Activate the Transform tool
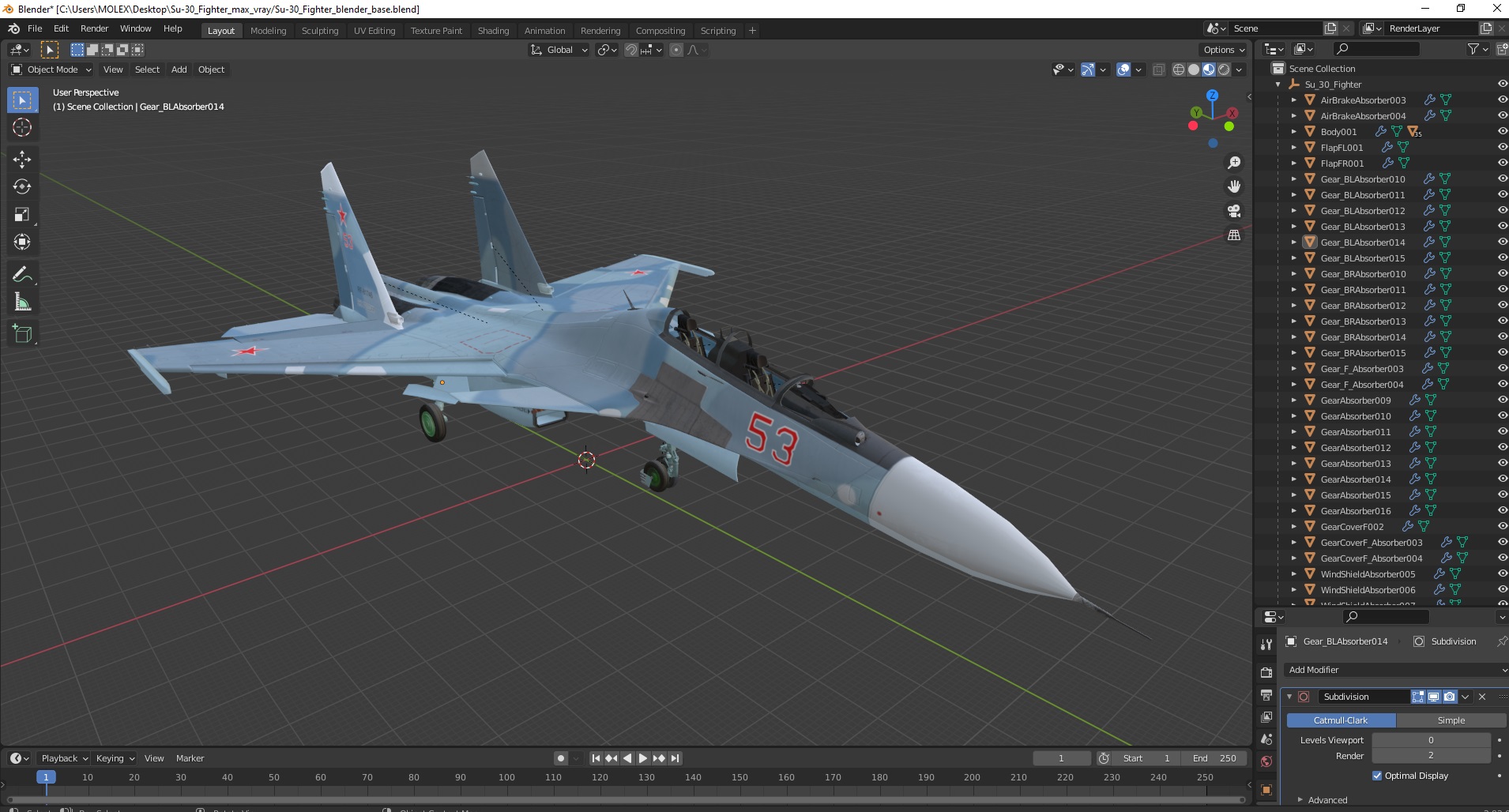This screenshot has height=812, width=1509. point(22,242)
